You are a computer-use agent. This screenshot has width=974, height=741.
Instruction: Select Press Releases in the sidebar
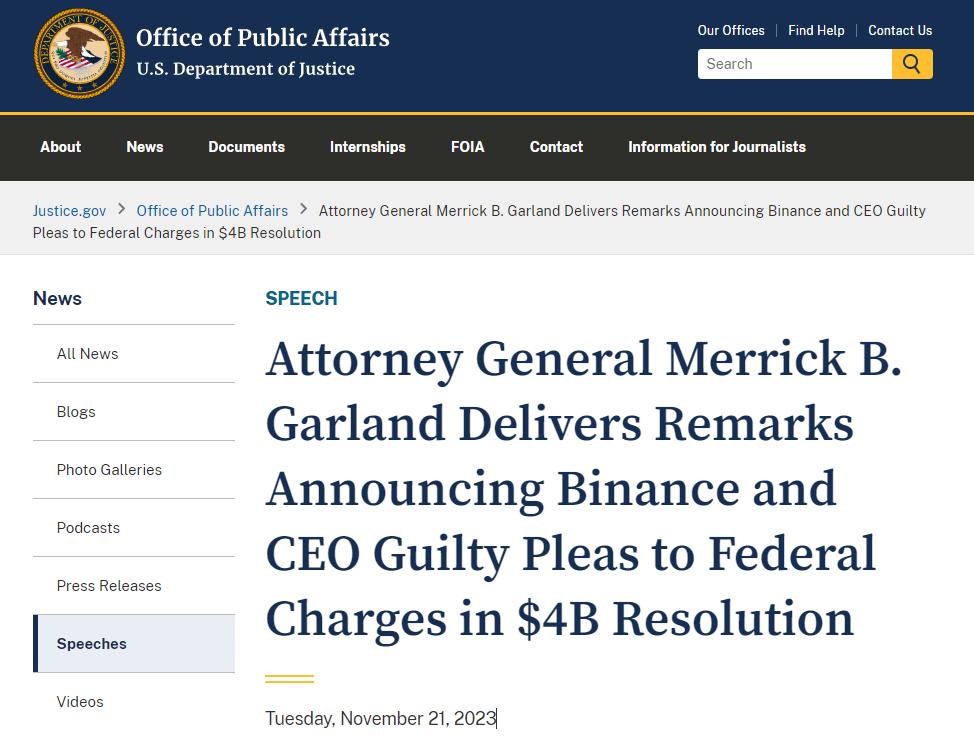coord(109,586)
